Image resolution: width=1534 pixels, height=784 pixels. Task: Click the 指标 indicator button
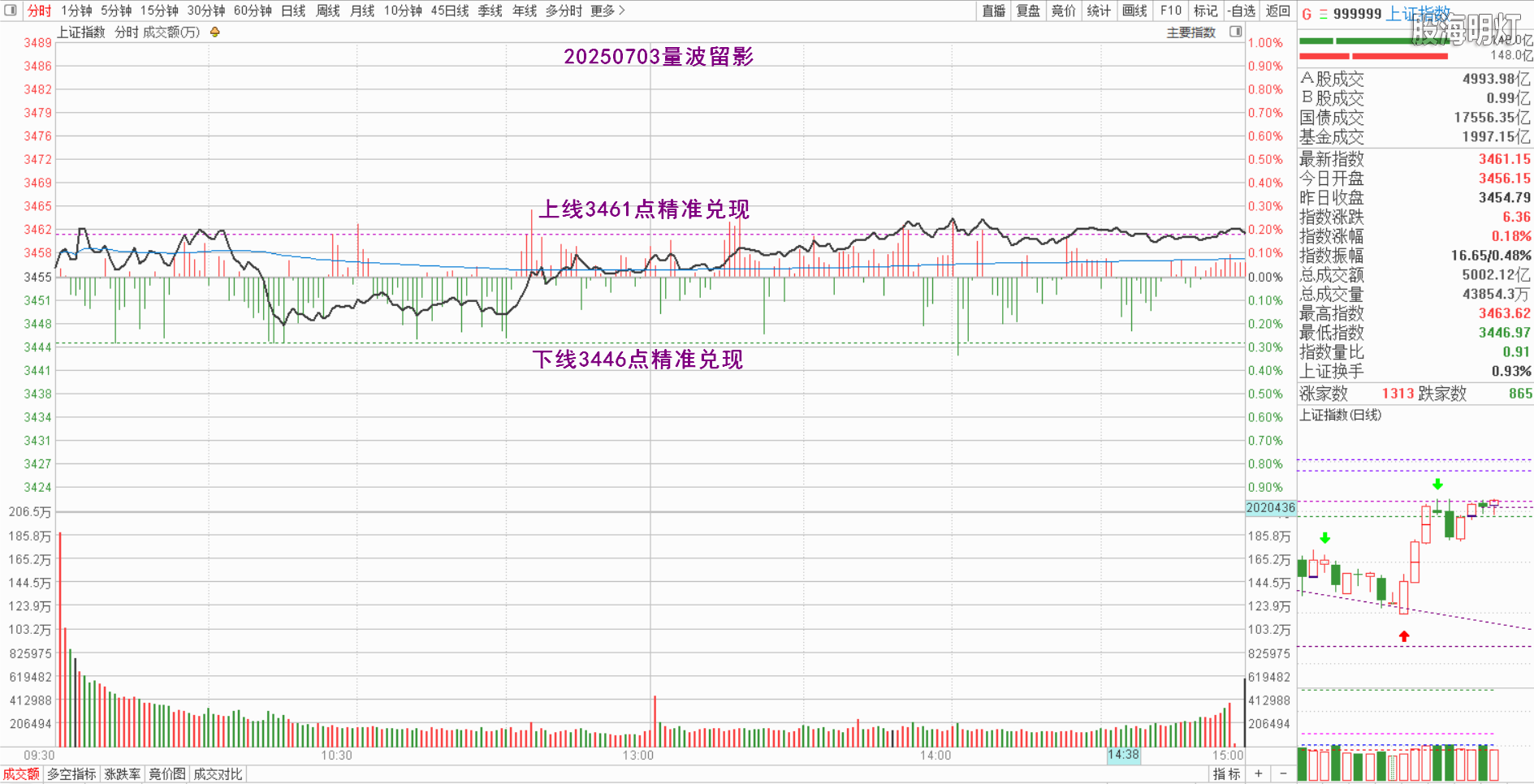click(1226, 774)
